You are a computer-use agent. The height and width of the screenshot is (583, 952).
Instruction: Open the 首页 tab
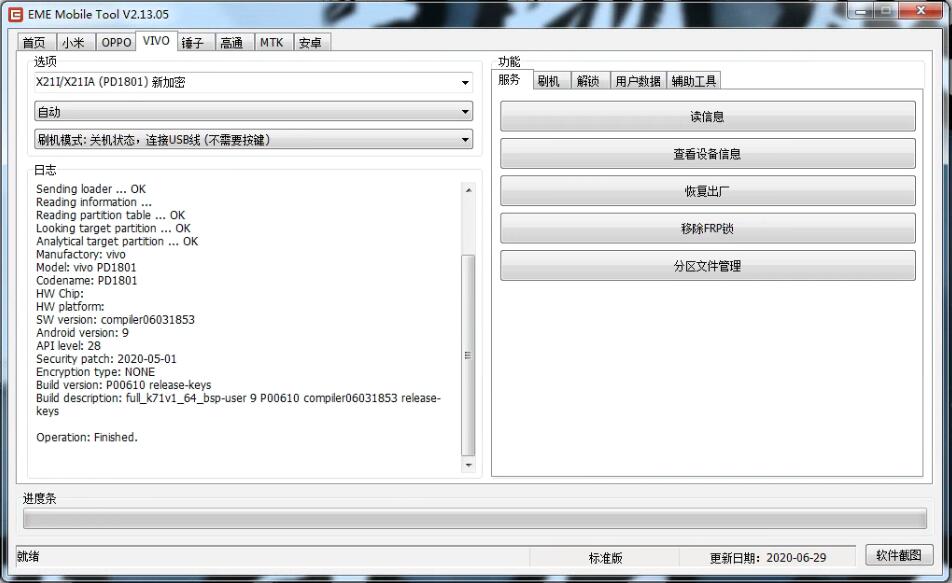[x=35, y=43]
